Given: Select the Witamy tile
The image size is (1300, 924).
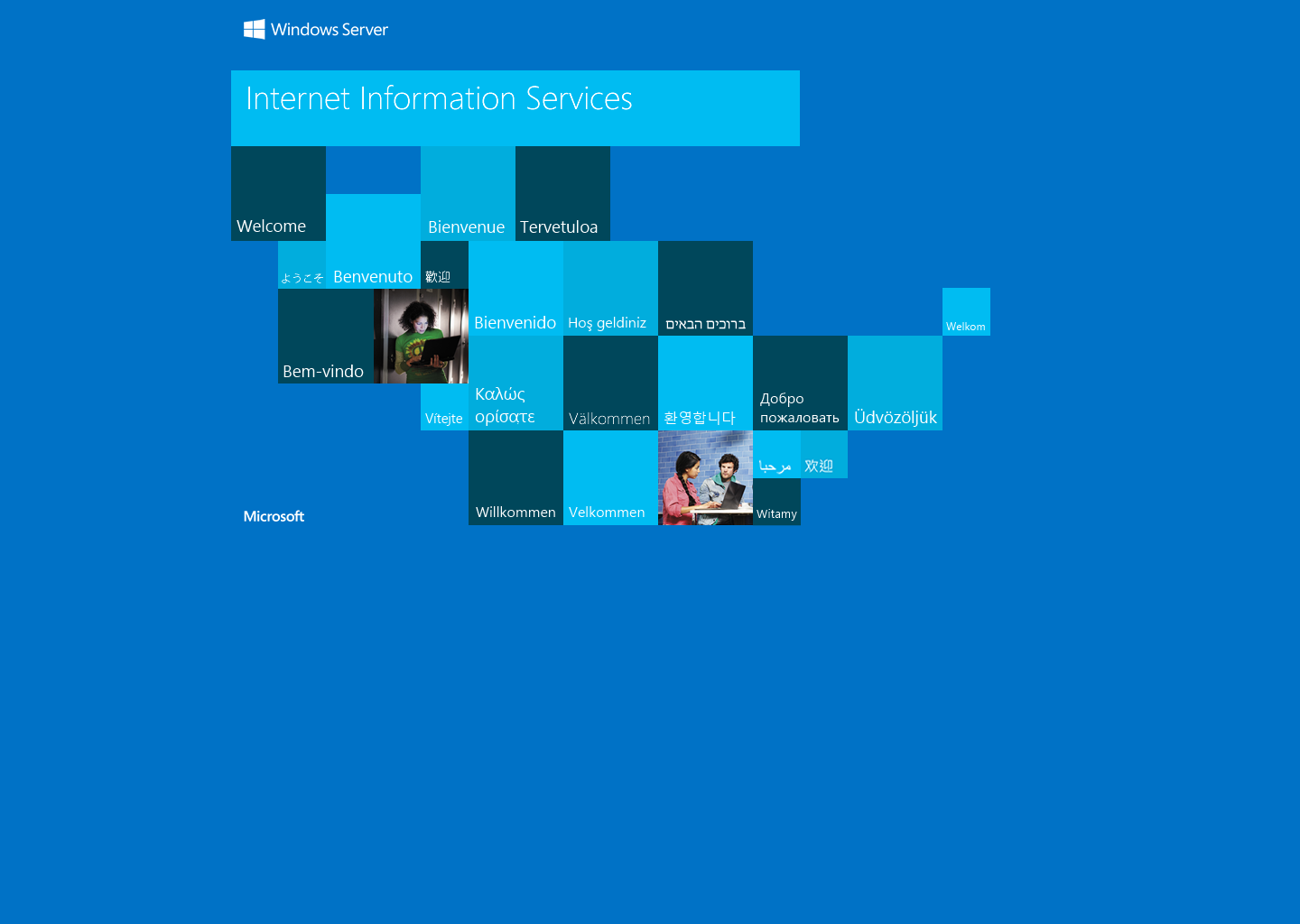Looking at the screenshot, I should tap(776, 502).
